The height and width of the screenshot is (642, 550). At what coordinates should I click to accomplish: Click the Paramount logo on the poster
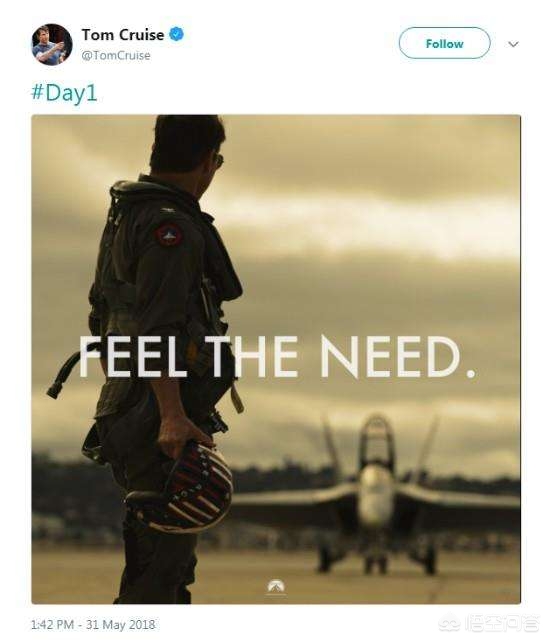point(276,586)
